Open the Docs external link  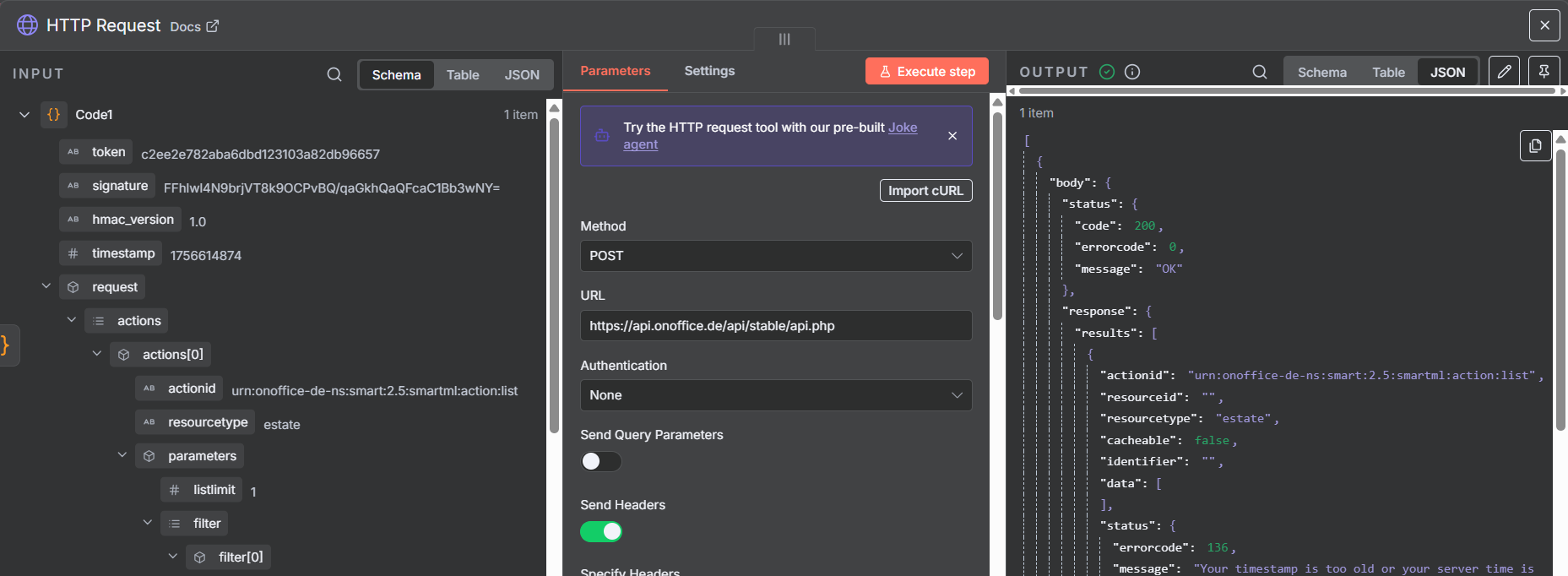pyautogui.click(x=194, y=26)
